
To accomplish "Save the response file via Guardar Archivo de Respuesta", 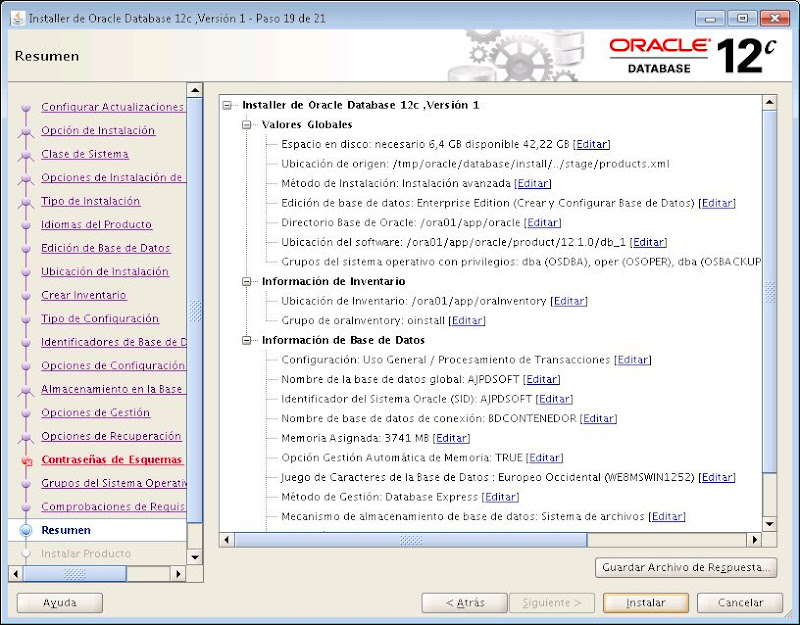I will click(686, 567).
